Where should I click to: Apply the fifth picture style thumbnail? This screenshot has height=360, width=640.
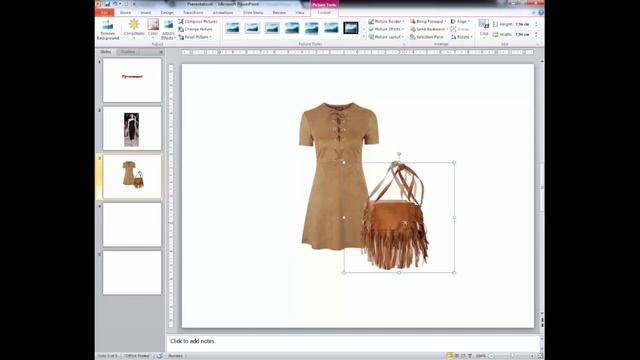click(x=311, y=28)
